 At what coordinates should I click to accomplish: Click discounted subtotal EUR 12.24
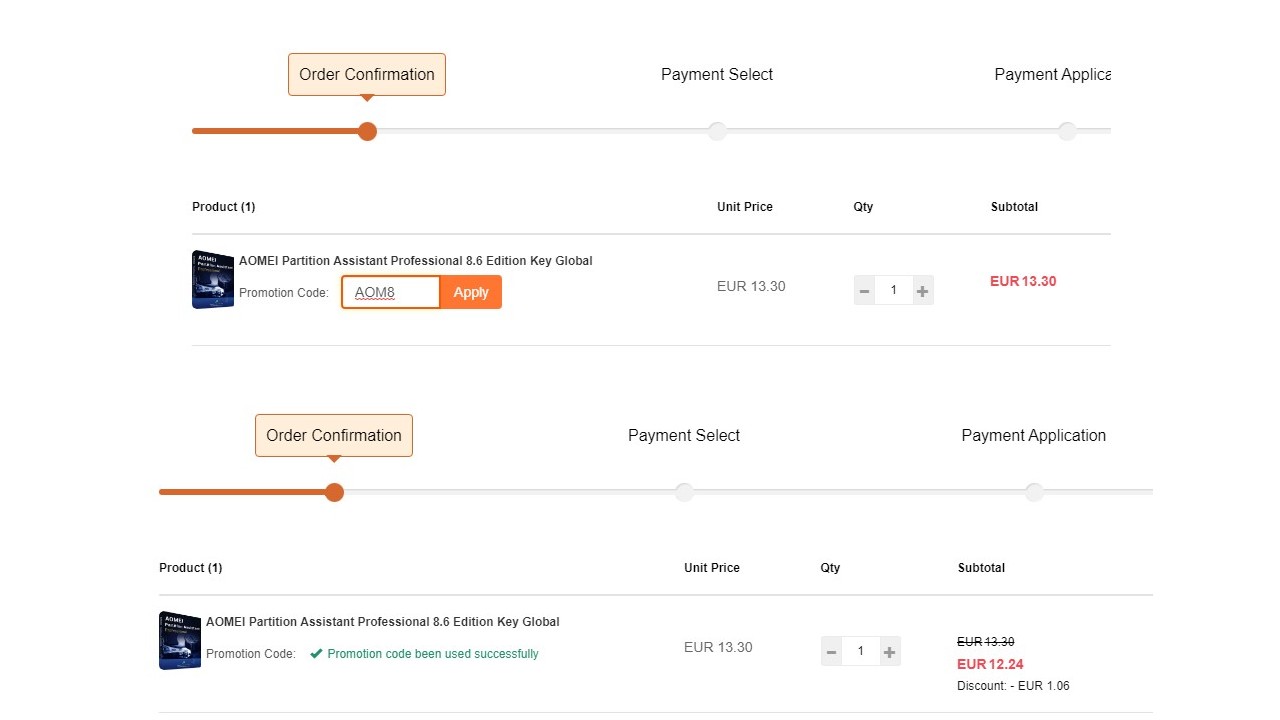[990, 664]
